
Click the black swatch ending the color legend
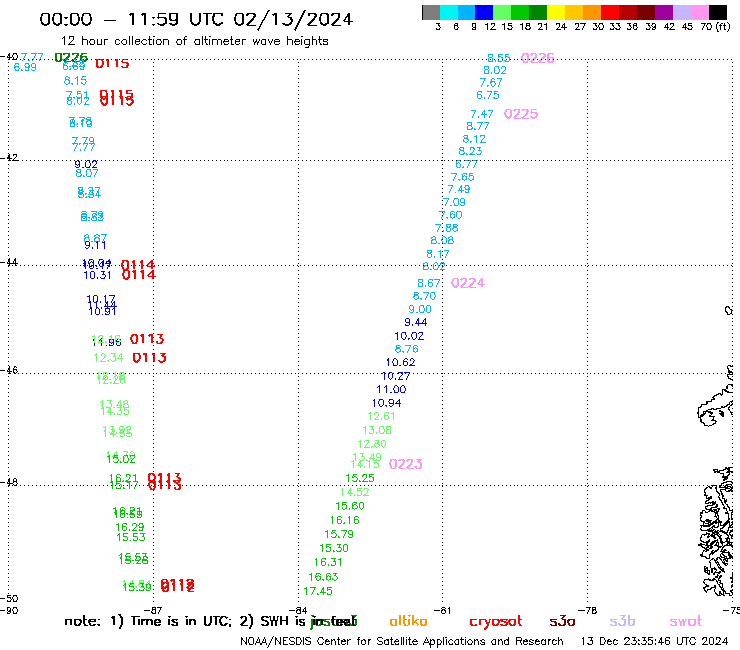[x=718, y=12]
